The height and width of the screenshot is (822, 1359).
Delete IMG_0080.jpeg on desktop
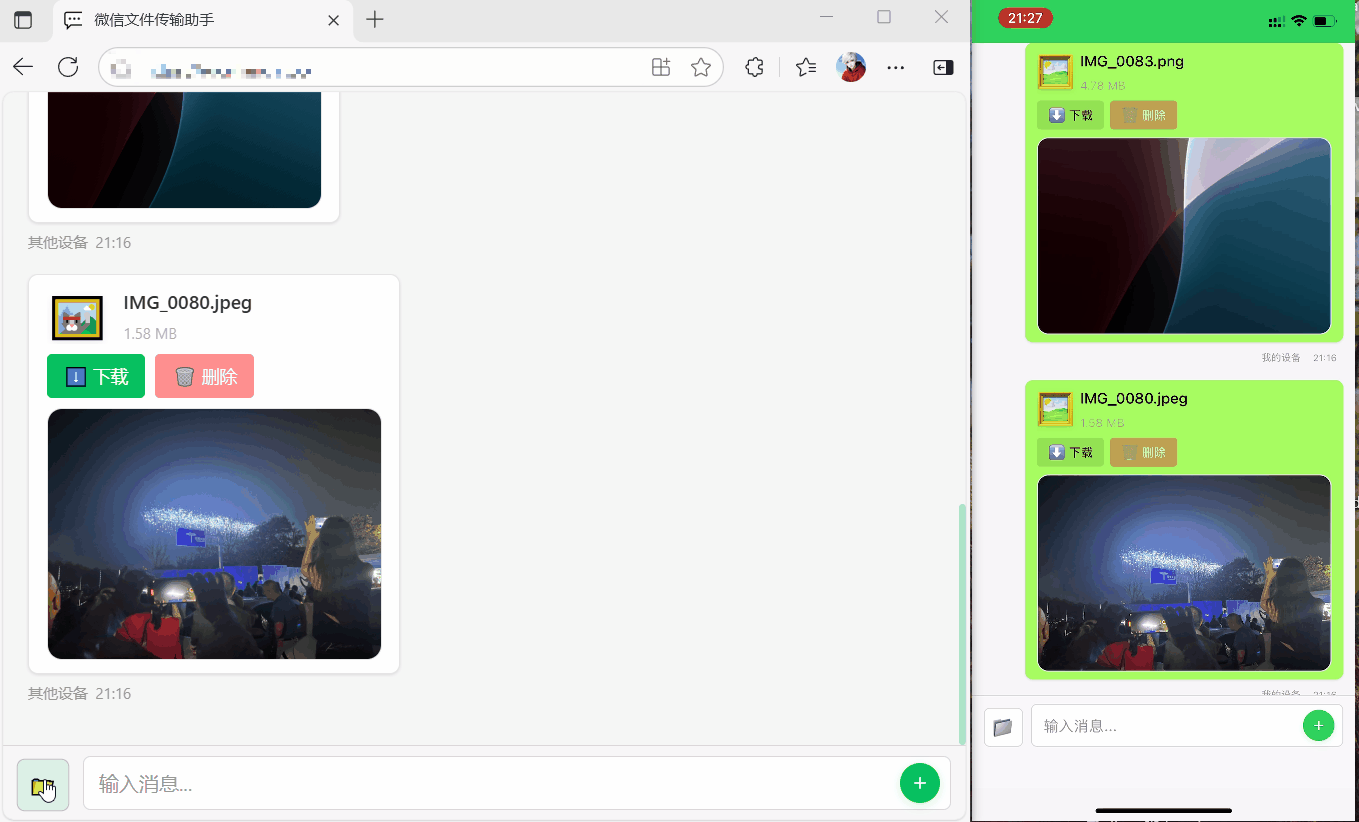click(x=204, y=376)
